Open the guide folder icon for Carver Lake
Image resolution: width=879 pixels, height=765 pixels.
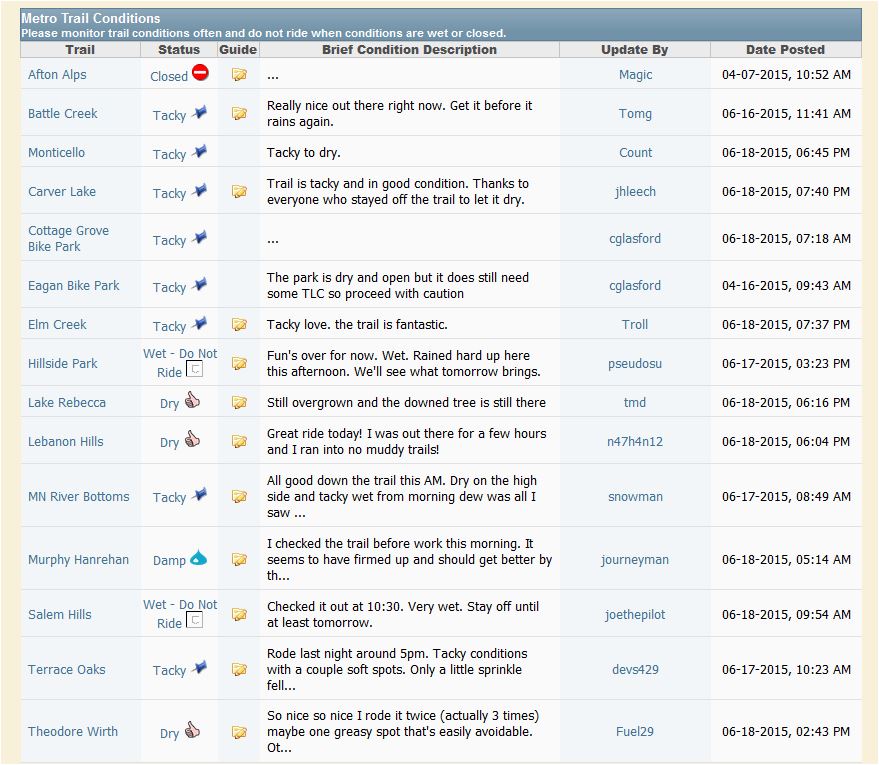click(239, 192)
